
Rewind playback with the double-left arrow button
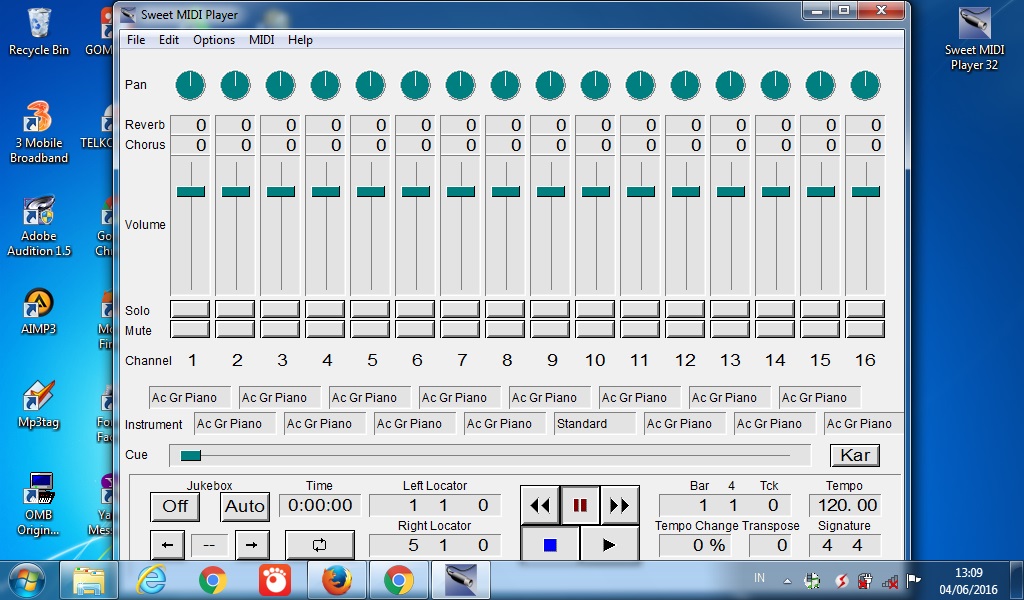pyautogui.click(x=540, y=505)
